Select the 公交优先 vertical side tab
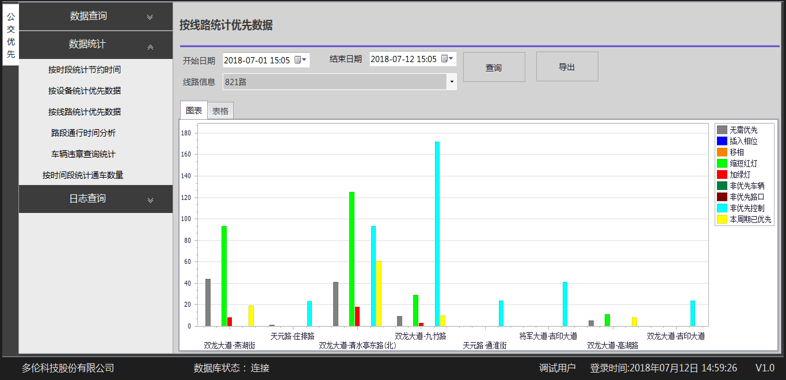 coord(11,35)
